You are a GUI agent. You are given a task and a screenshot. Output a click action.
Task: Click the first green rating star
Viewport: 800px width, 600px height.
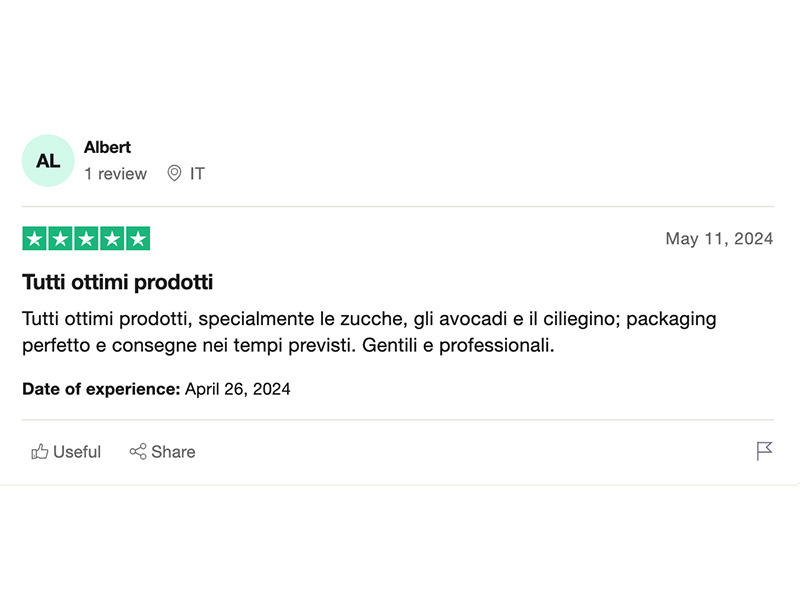[x=34, y=239]
